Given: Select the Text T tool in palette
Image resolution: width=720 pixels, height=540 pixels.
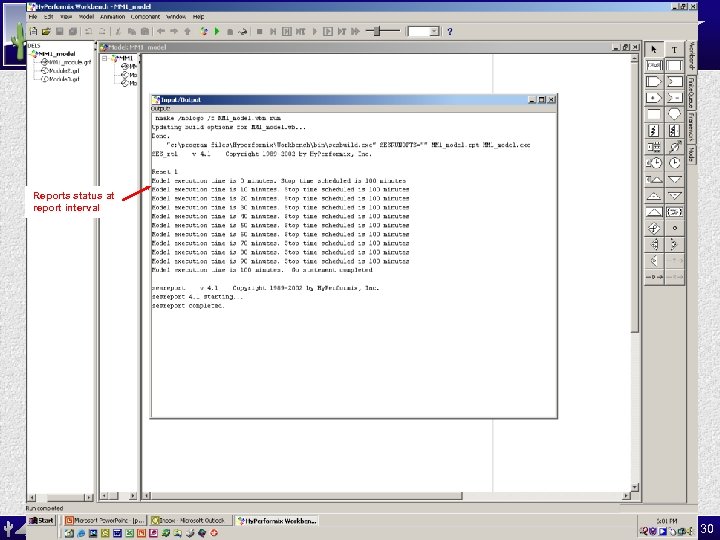Looking at the screenshot, I should (674, 50).
